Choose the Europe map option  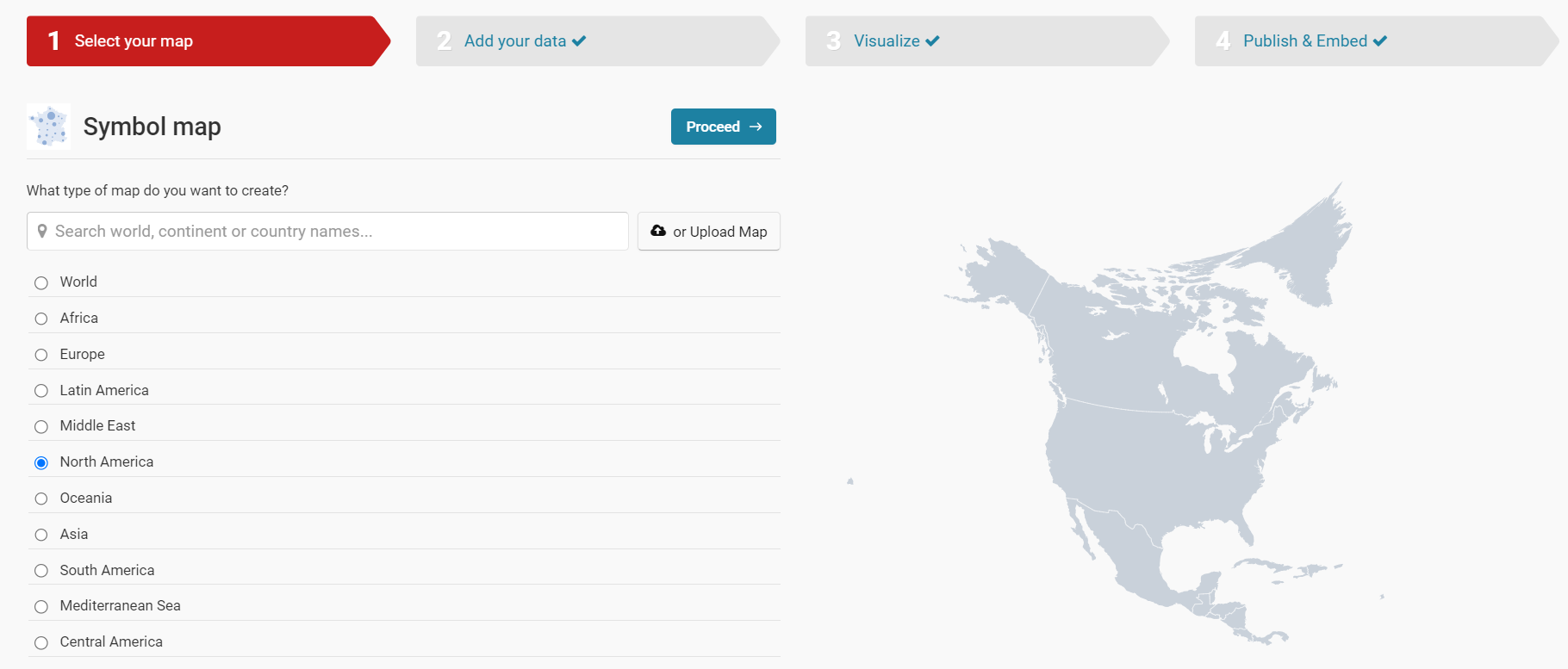click(41, 355)
